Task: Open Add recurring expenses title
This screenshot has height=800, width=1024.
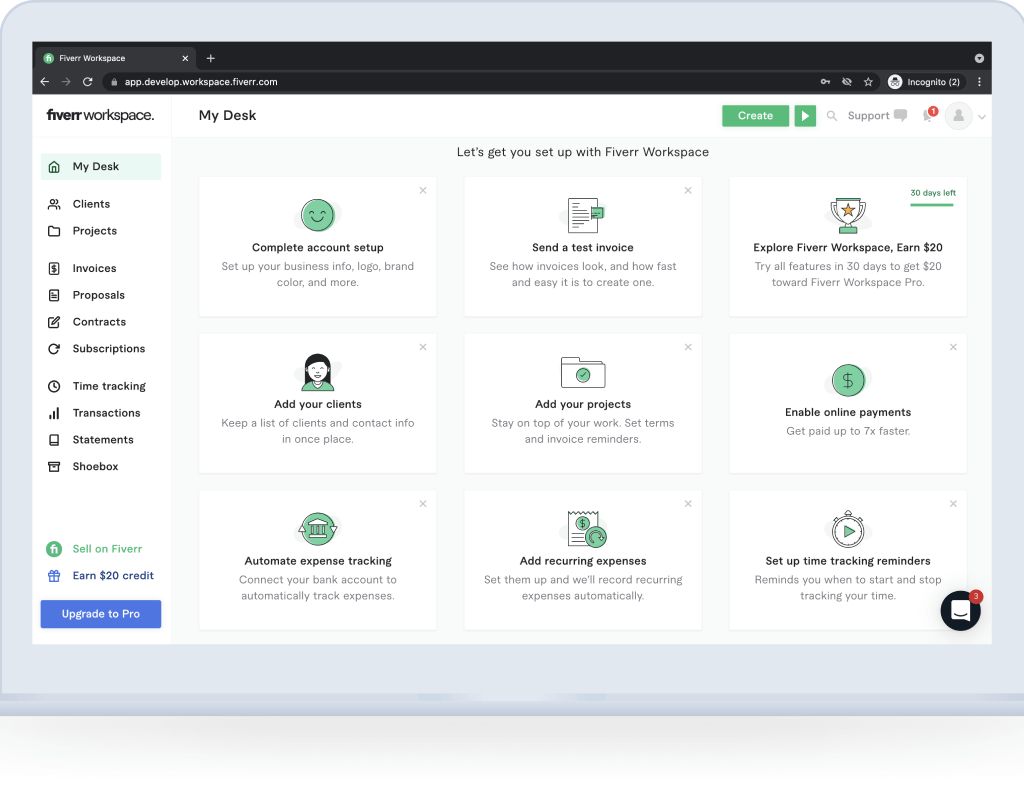Action: (x=583, y=561)
